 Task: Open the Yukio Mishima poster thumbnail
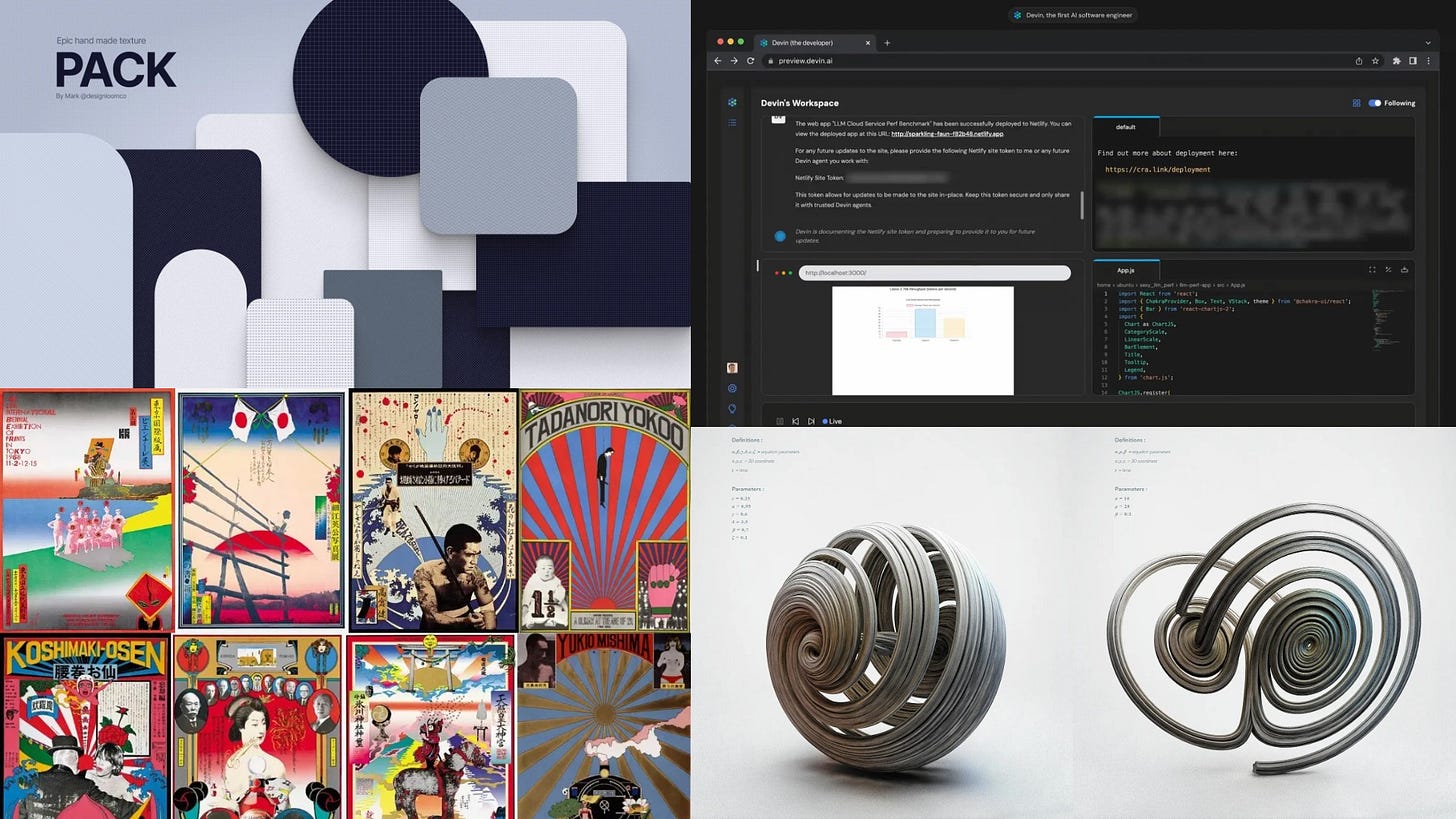coord(604,726)
